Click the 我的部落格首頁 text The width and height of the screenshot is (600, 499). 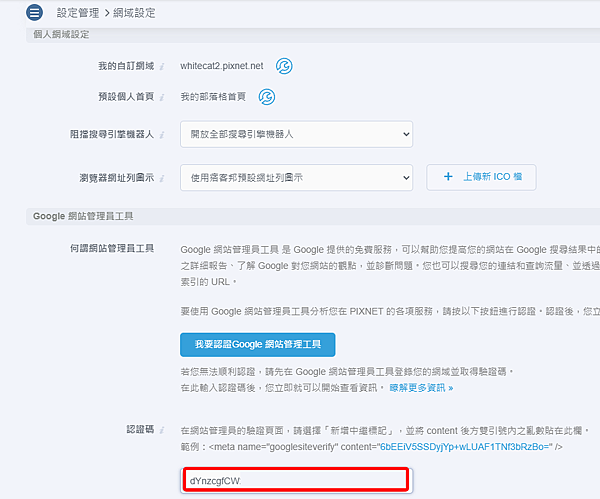click(213, 97)
